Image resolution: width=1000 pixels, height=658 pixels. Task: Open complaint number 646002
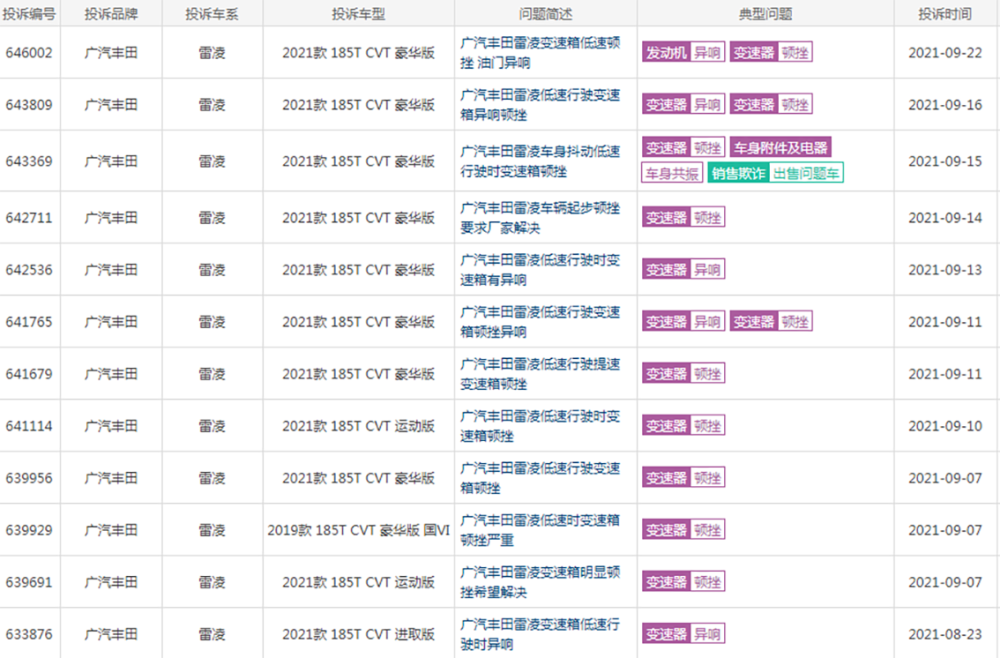point(29,53)
